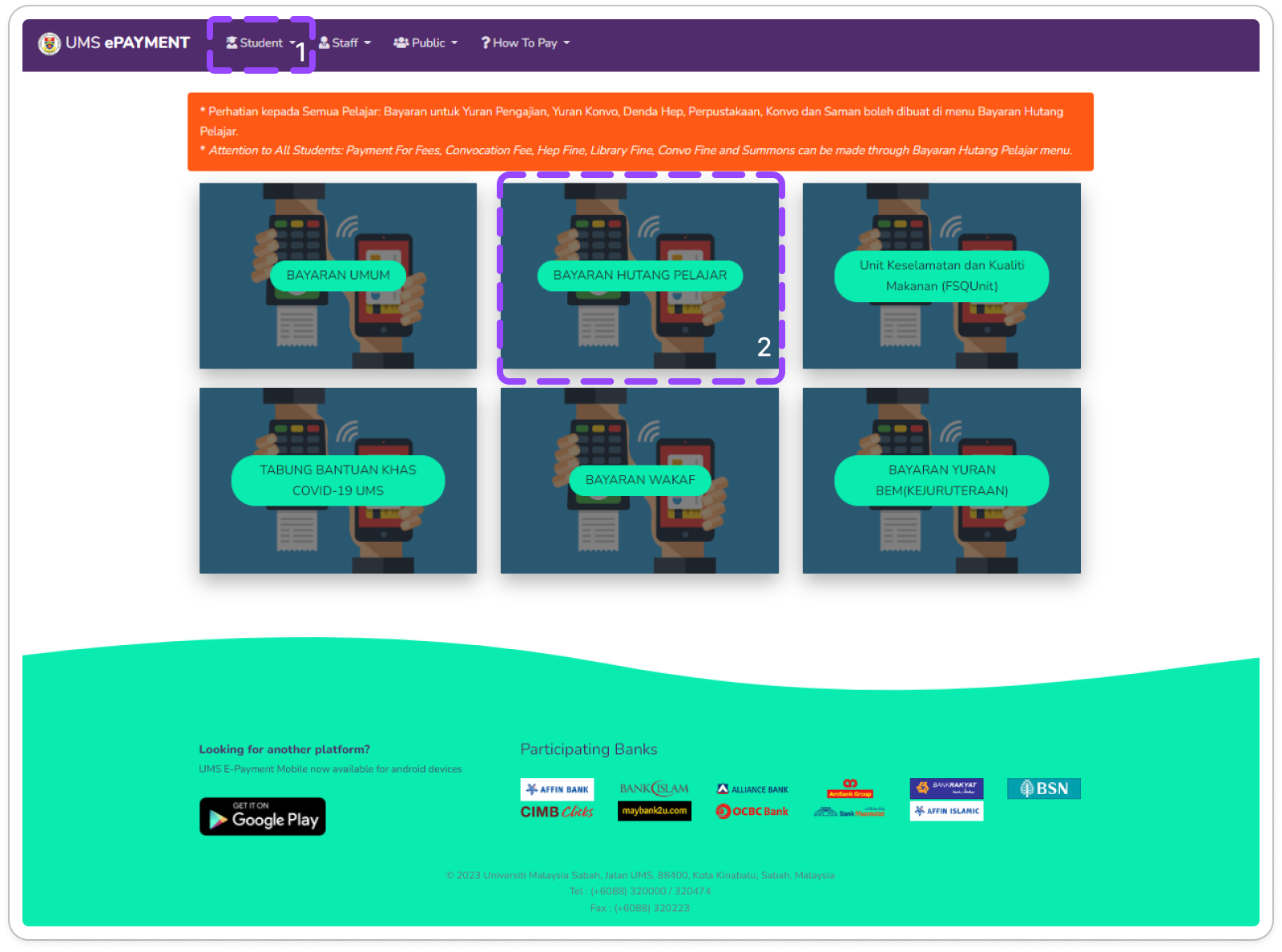Click the BSN bank logo
The image size is (1282, 952).
click(1043, 789)
